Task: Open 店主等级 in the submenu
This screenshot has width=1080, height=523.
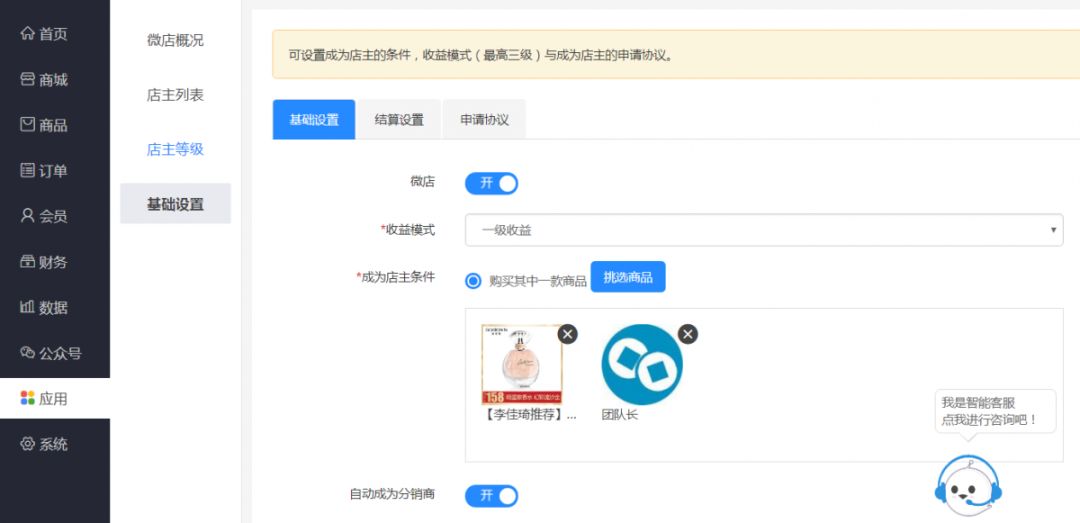Action: pos(175,149)
